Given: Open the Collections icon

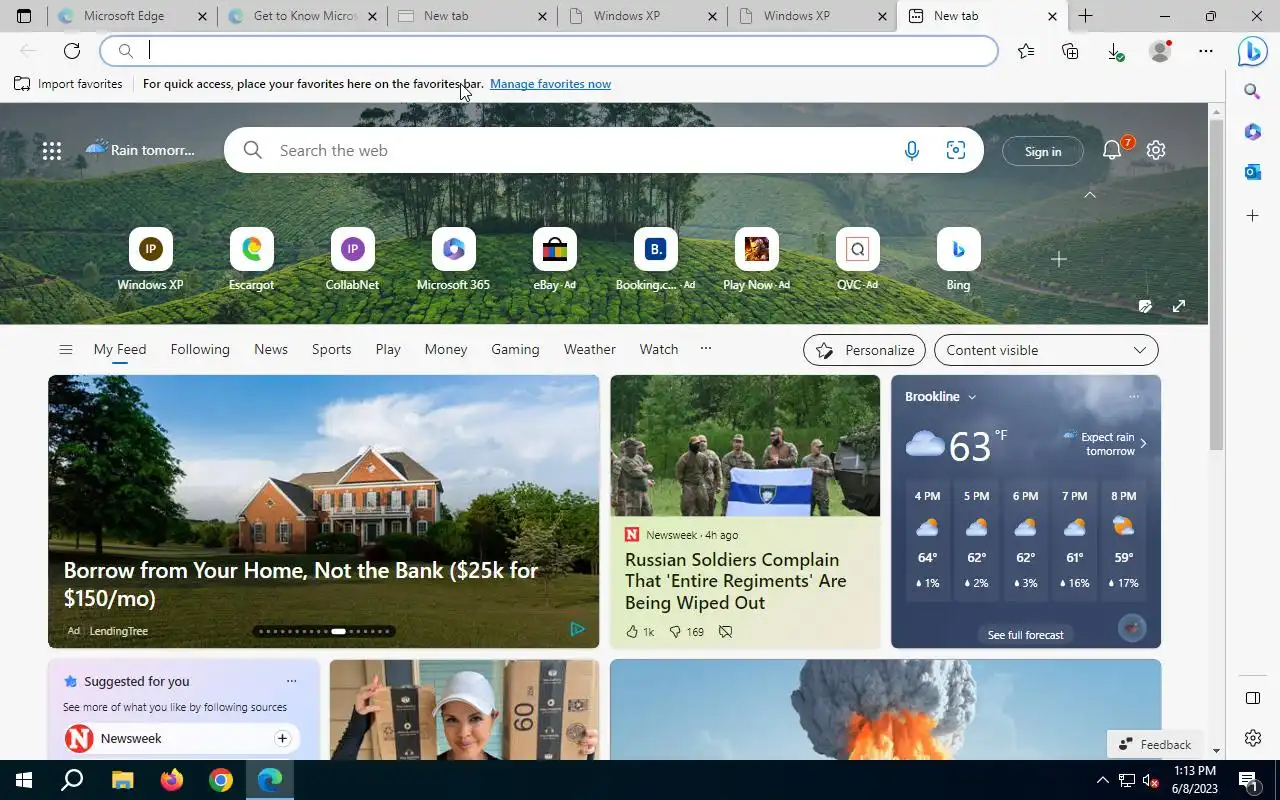Looking at the screenshot, I should coord(1070,51).
